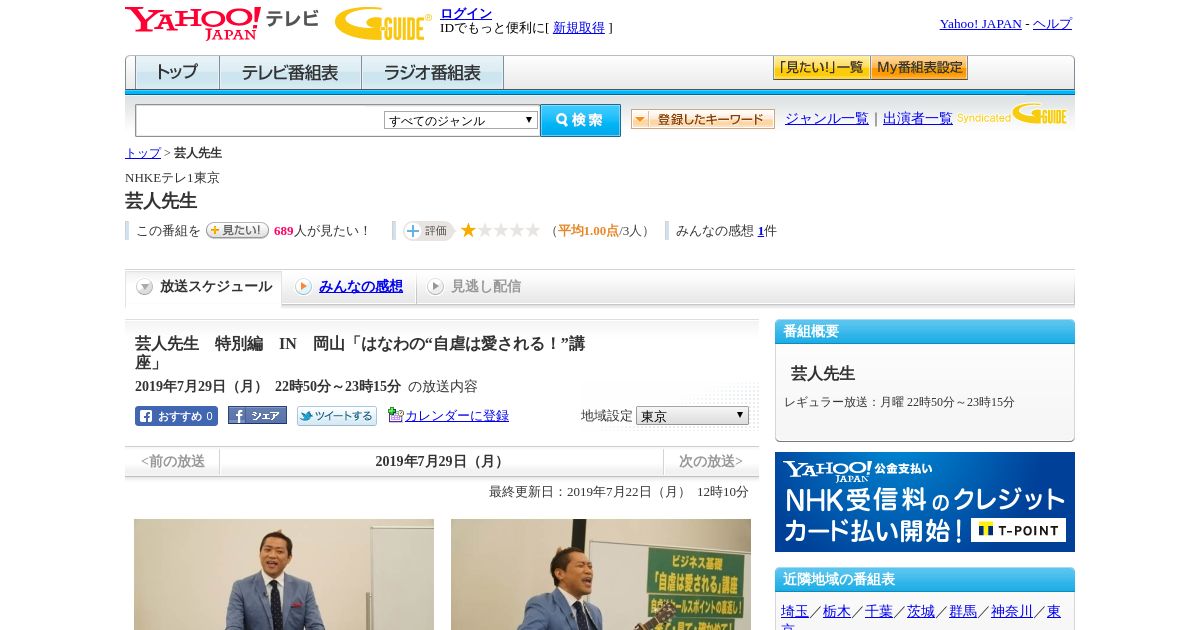Click the Yahoo! JAPAN テレビ logo

tap(221, 23)
